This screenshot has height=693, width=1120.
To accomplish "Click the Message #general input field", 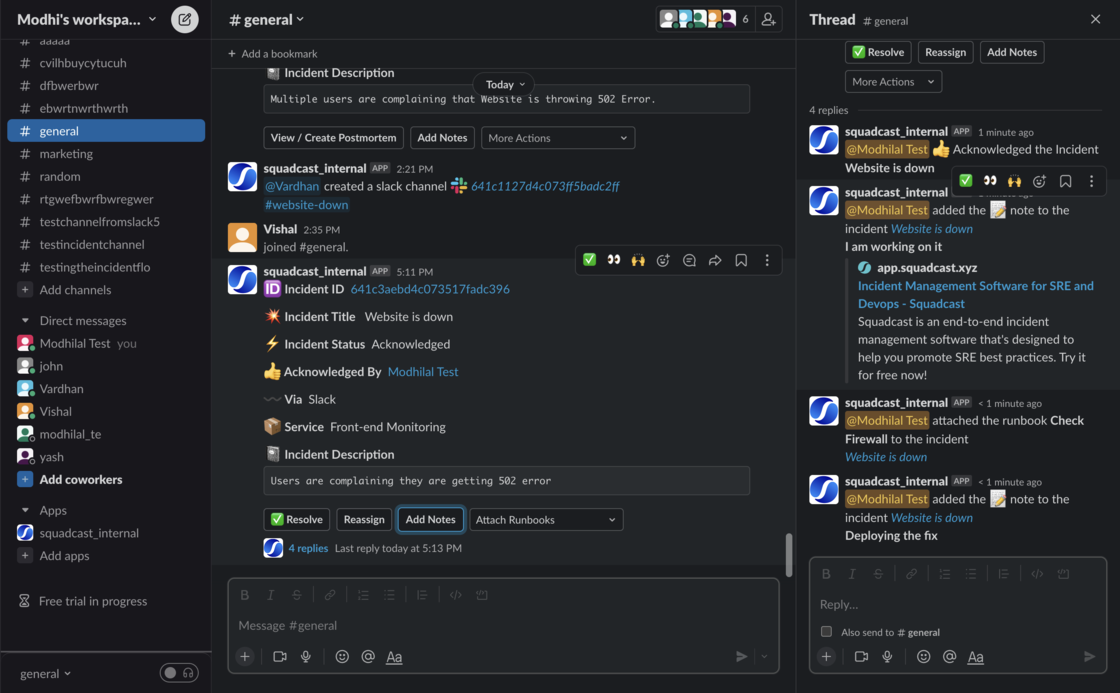I will point(503,625).
